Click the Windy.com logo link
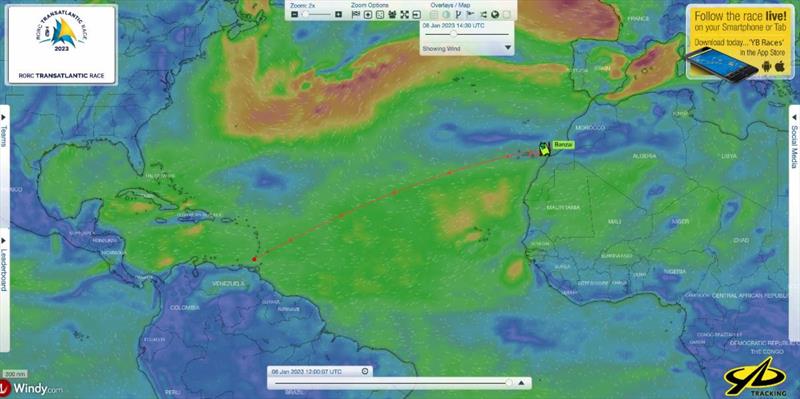This screenshot has width=800, height=399. [x=32, y=388]
